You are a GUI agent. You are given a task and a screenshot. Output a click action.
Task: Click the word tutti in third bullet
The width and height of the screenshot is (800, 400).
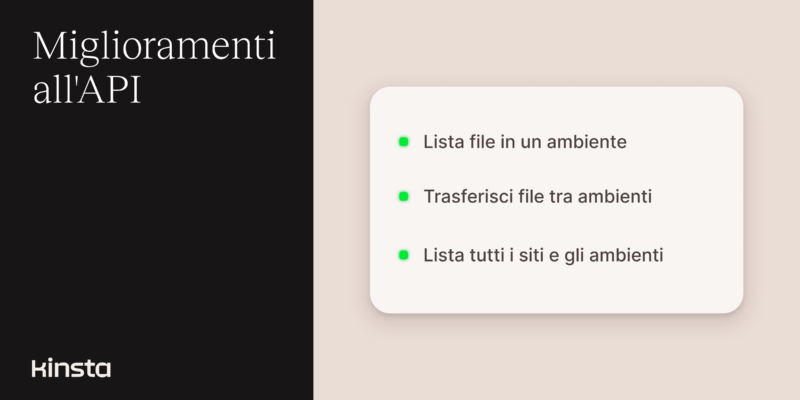(488, 255)
